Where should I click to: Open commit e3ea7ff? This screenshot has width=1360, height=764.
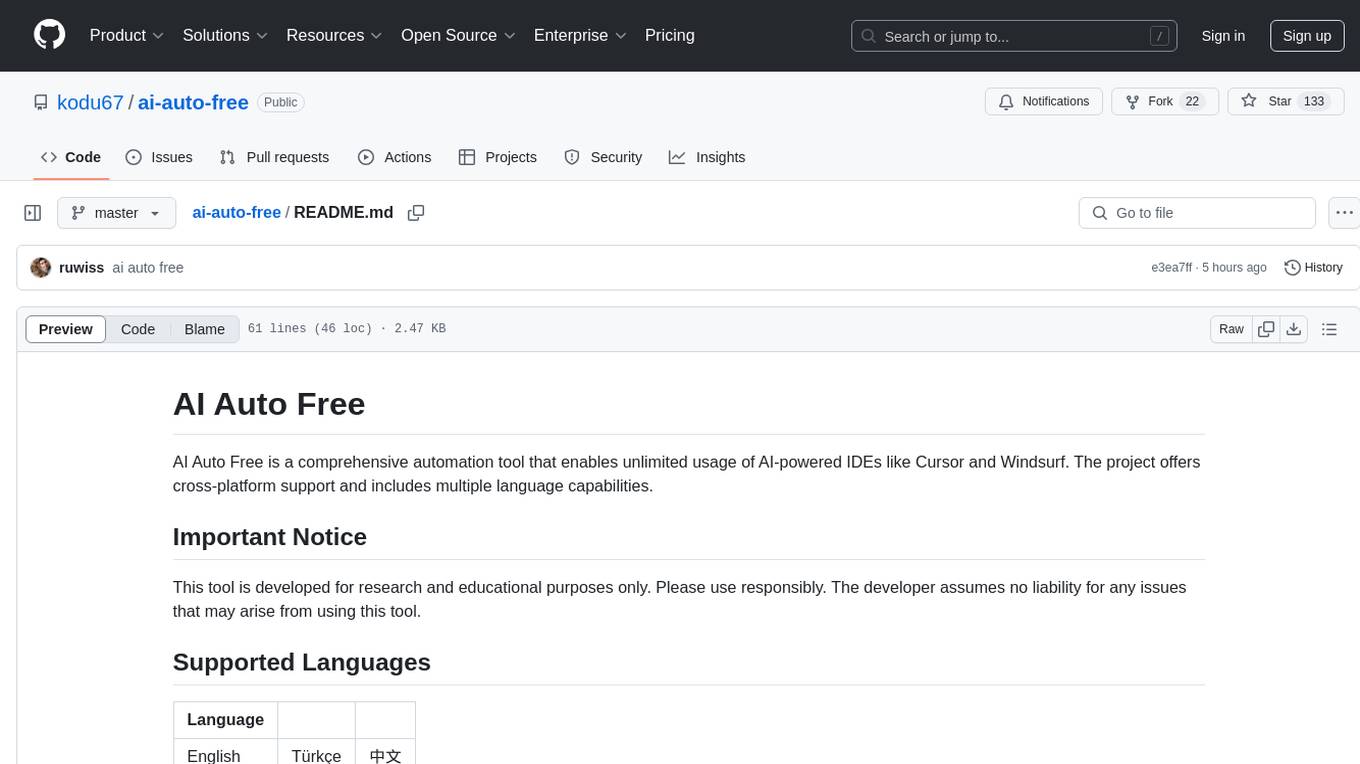(x=1171, y=268)
